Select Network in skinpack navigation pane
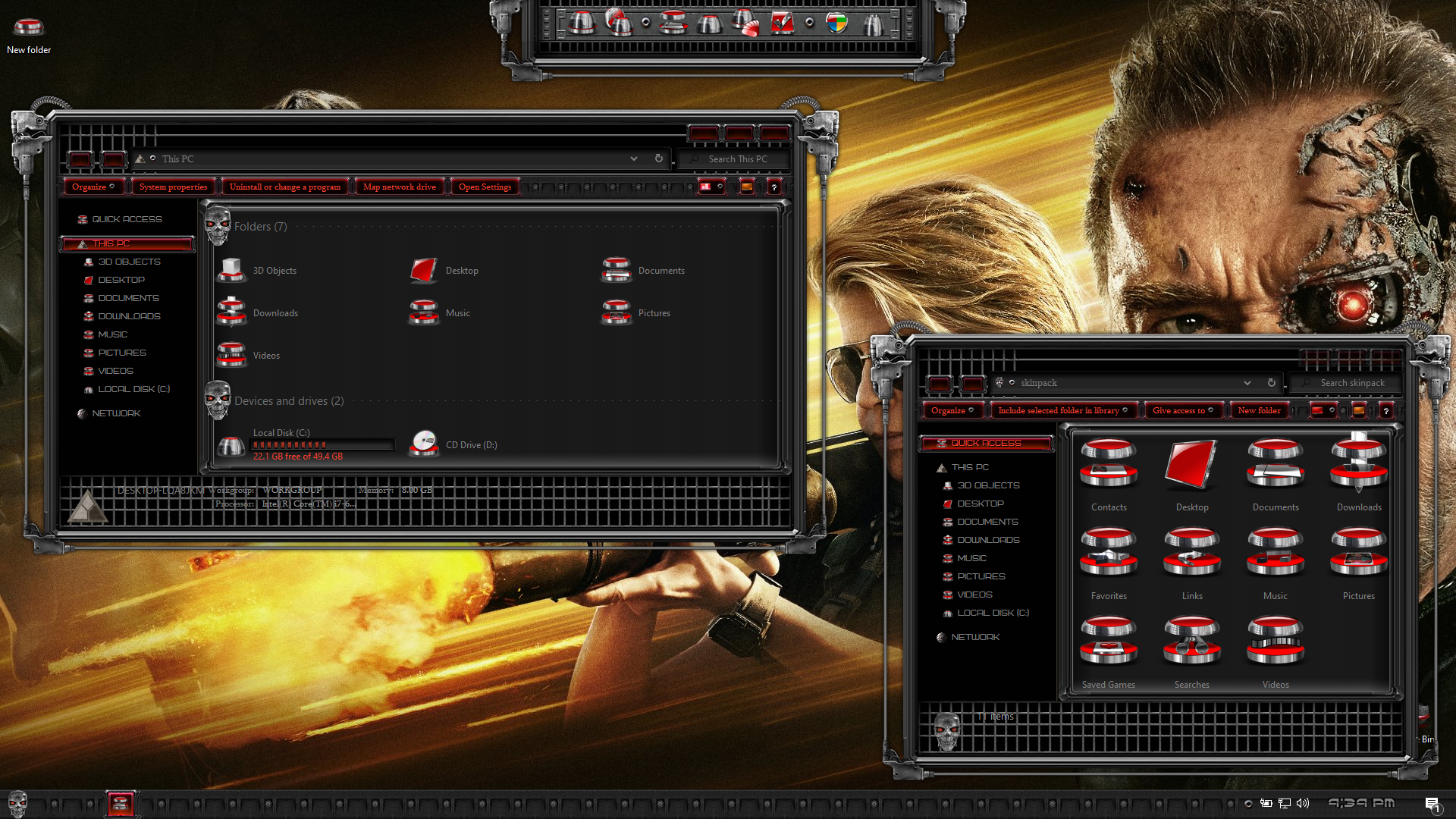 [x=975, y=637]
